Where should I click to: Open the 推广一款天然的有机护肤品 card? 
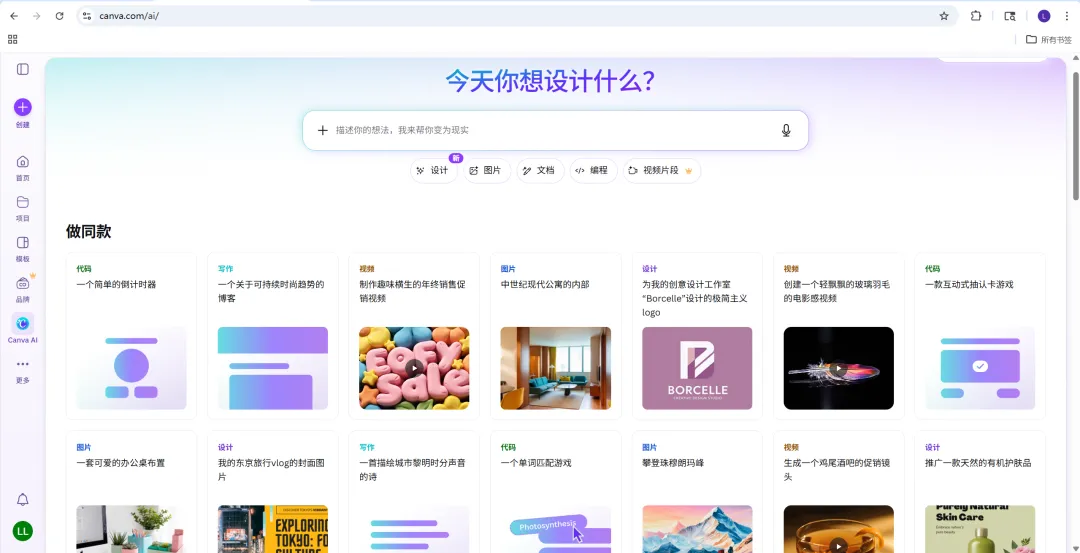coord(980,492)
